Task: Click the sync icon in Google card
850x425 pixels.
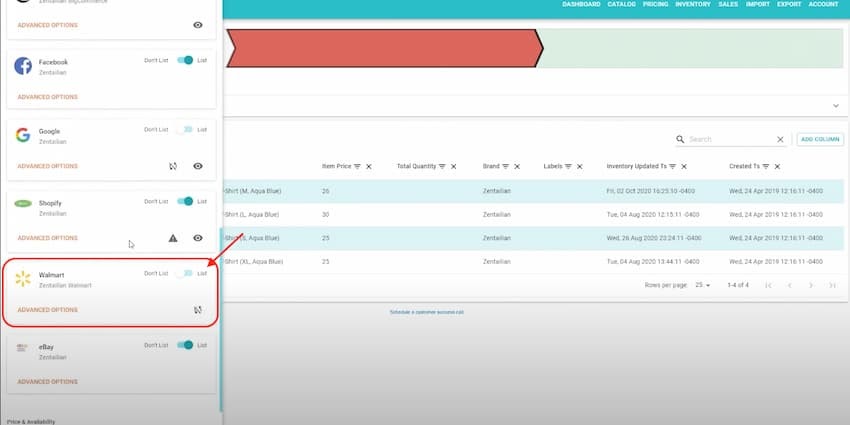Action: pyautogui.click(x=173, y=166)
